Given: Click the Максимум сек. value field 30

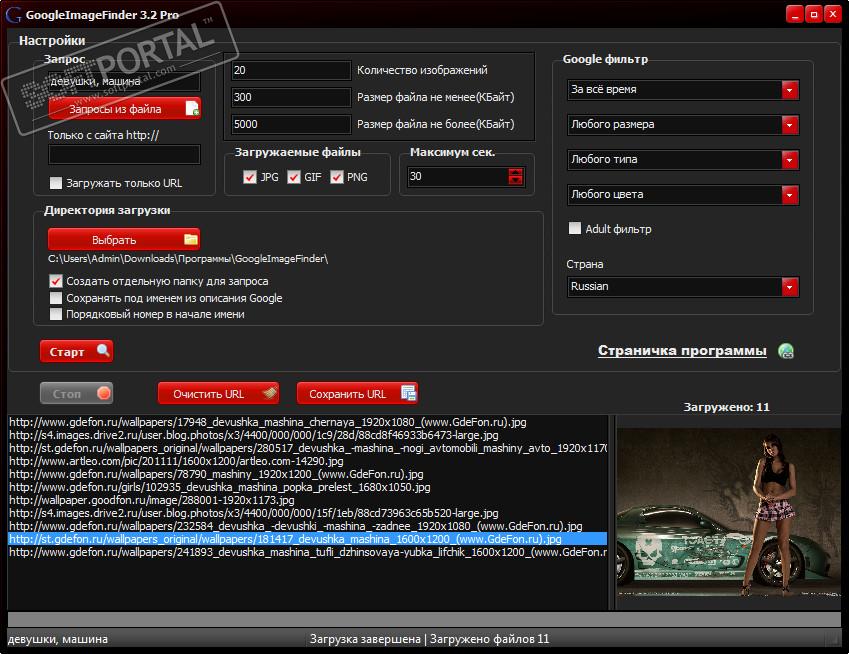Looking at the screenshot, I should click(458, 176).
